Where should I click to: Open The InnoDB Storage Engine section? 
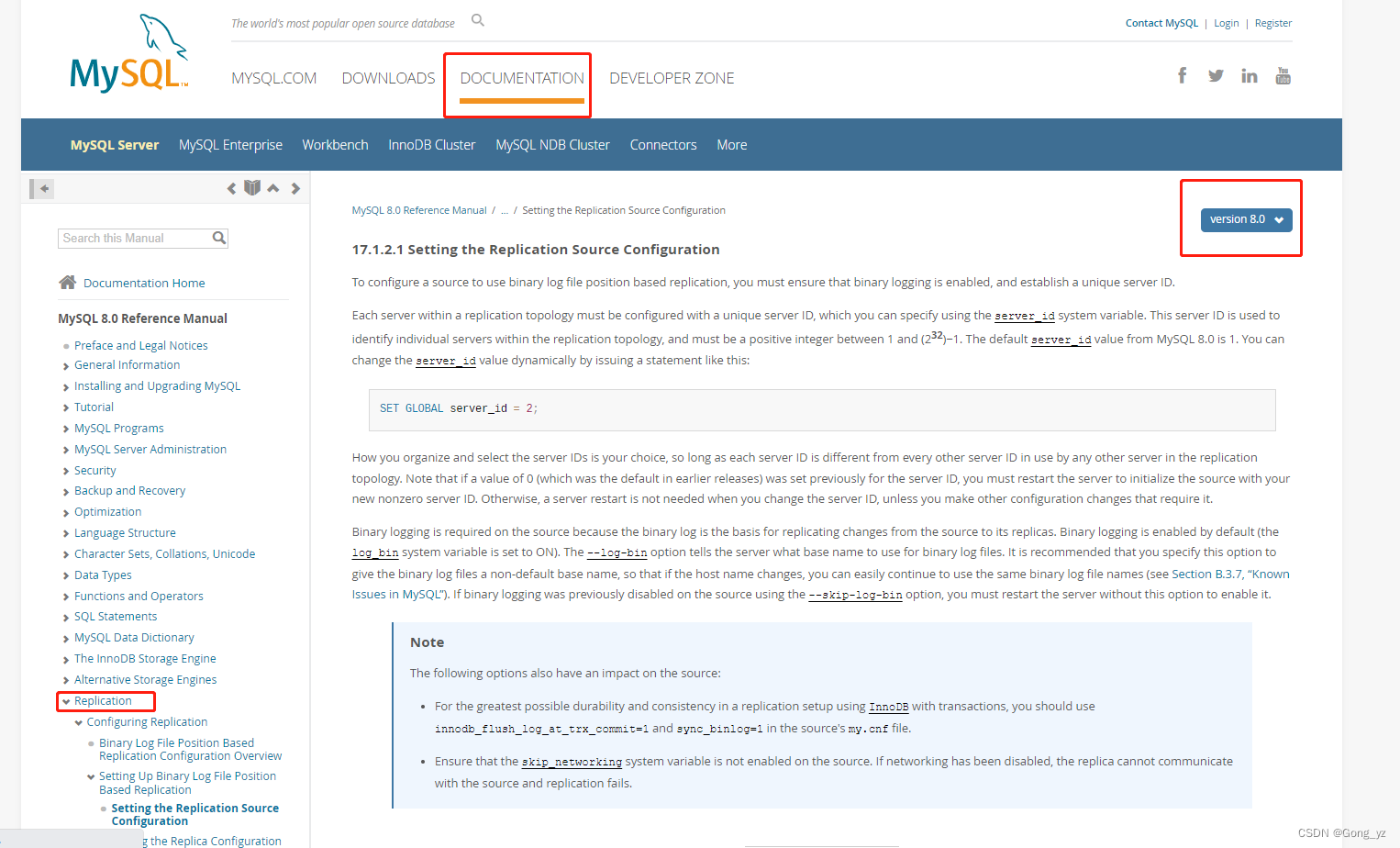[145, 658]
